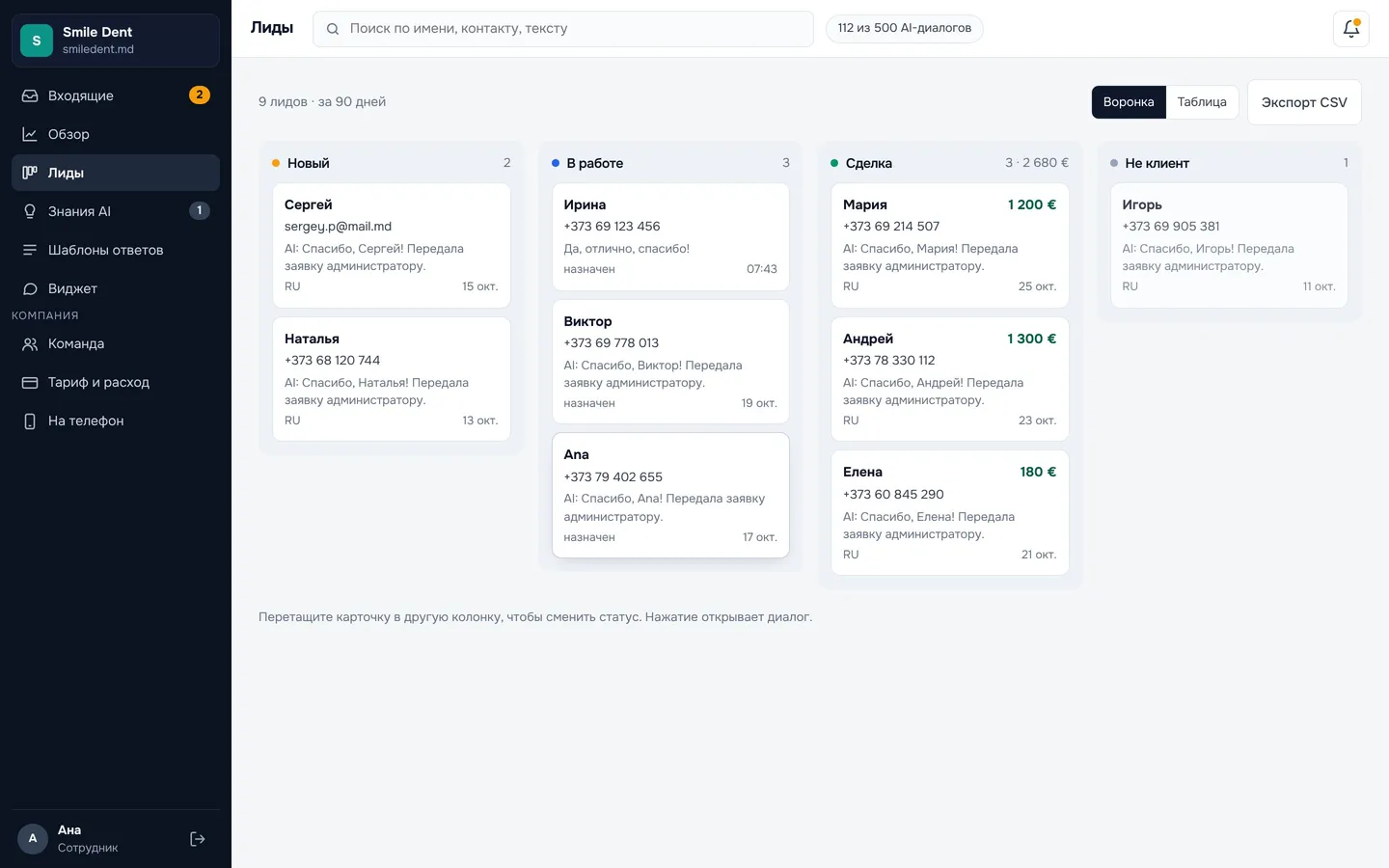Switch to Воронка view
Screen dimensions: 1389x868
(1129, 102)
